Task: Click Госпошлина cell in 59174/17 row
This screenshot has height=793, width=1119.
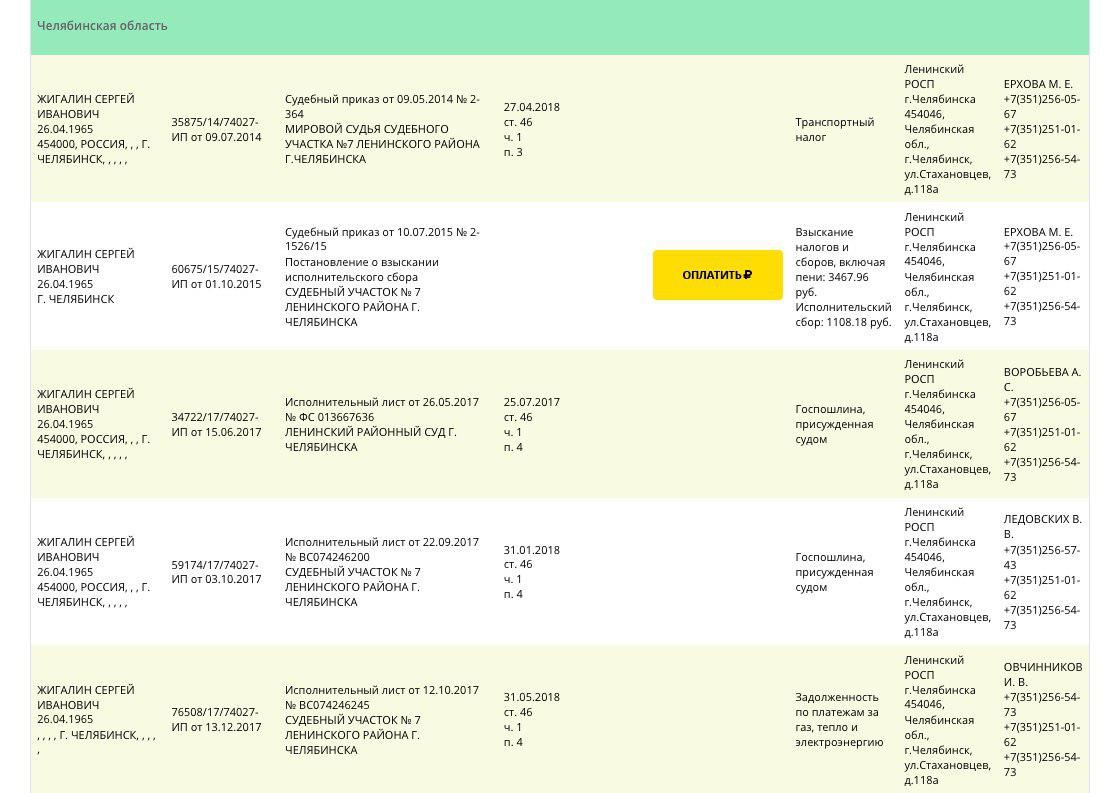Action: tap(834, 572)
